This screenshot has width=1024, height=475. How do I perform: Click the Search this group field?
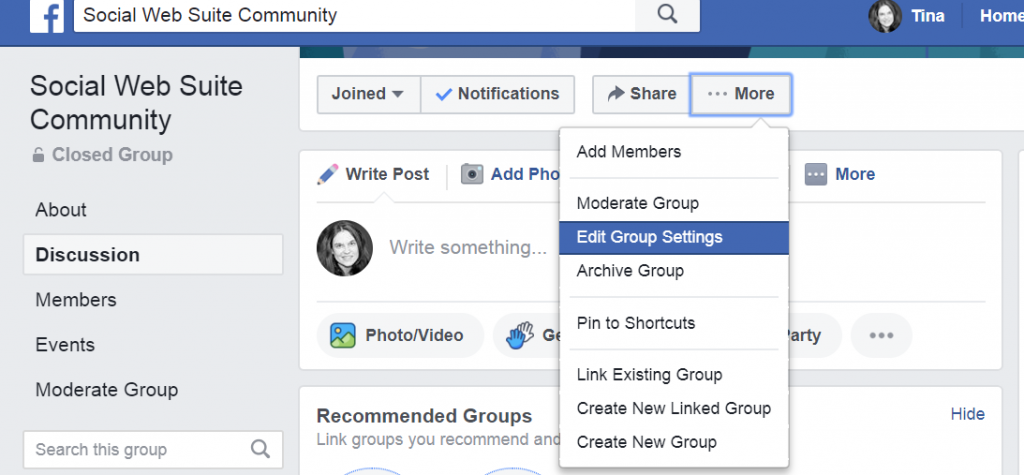tap(153, 450)
